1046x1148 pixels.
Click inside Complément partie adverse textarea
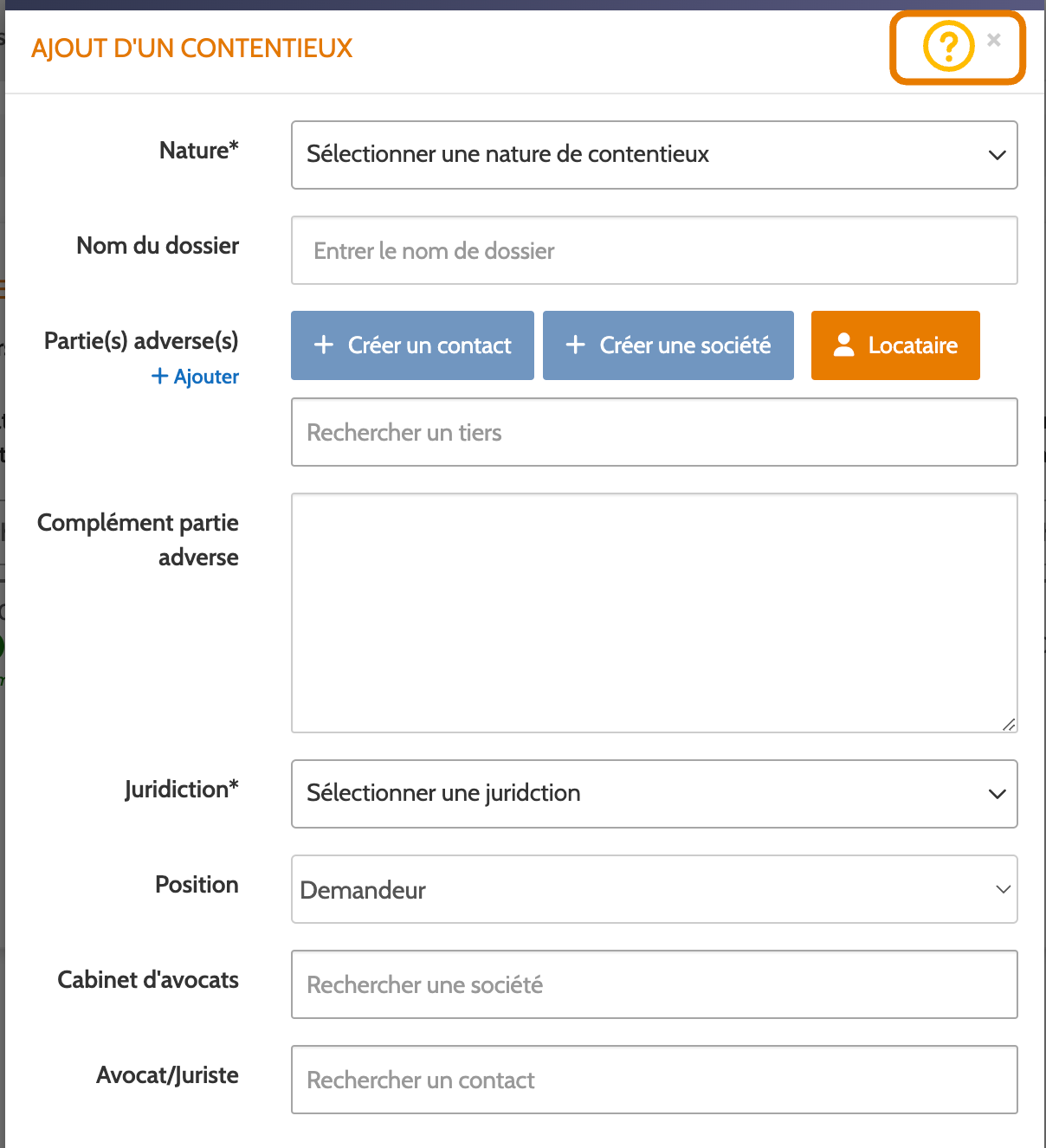click(655, 613)
